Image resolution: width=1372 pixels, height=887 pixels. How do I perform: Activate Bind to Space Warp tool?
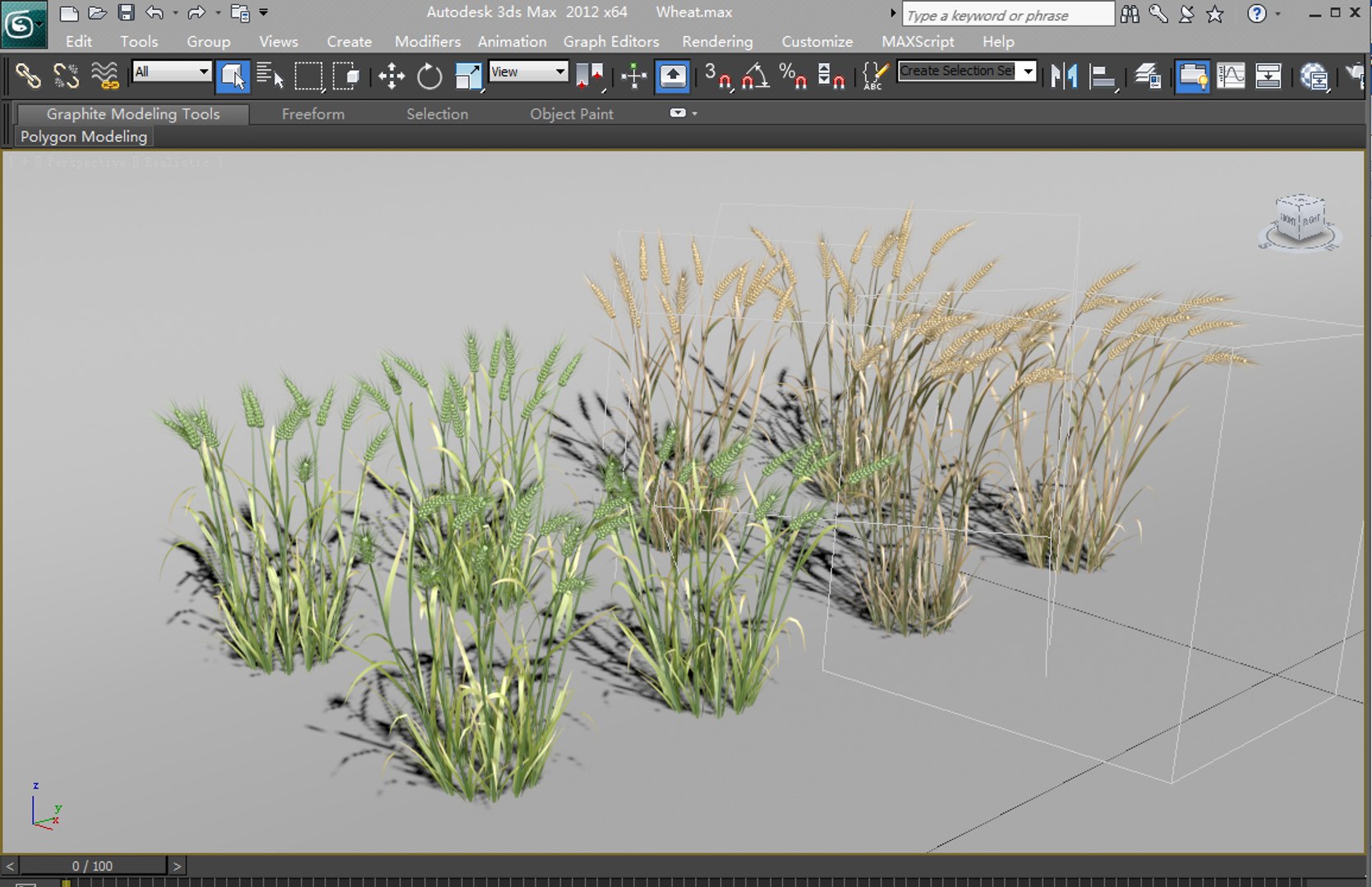pos(104,76)
